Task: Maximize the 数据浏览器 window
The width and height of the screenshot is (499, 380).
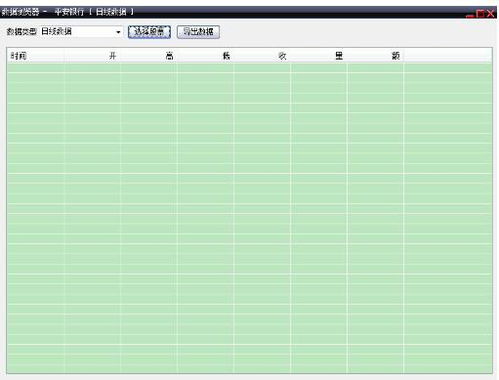Action: 480,14
